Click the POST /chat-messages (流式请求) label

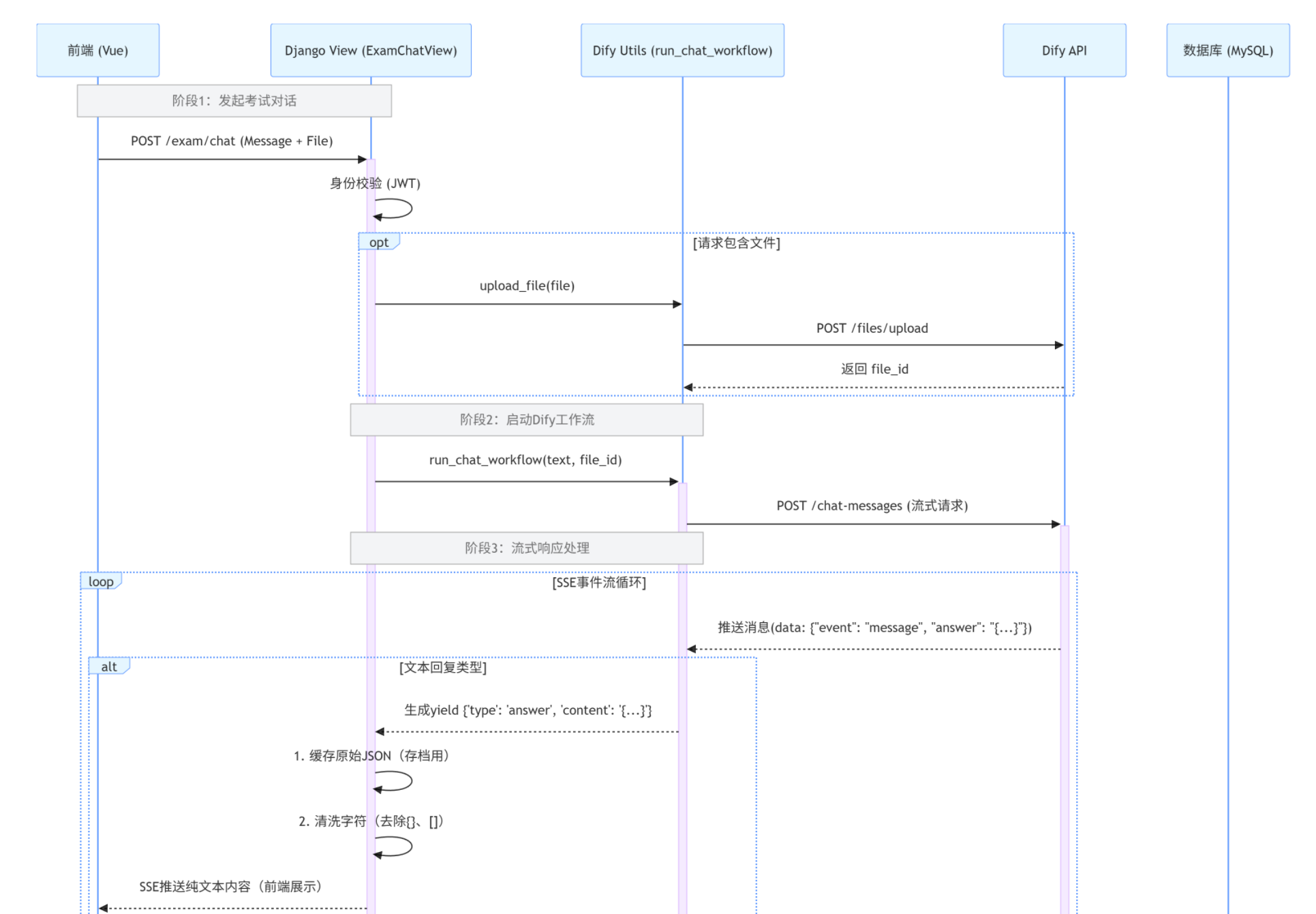click(x=872, y=506)
